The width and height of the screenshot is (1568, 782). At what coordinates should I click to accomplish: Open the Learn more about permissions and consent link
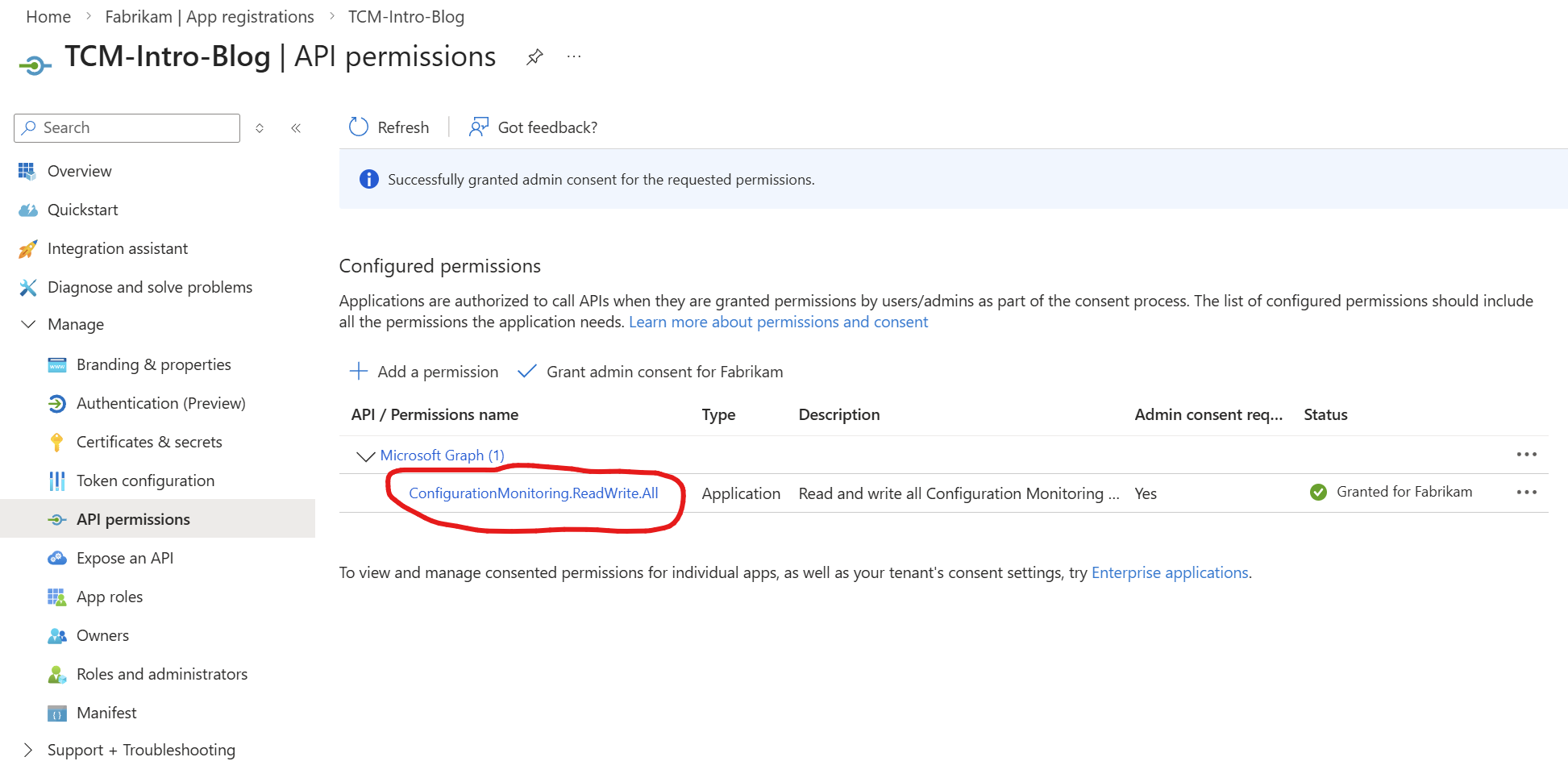pos(778,322)
